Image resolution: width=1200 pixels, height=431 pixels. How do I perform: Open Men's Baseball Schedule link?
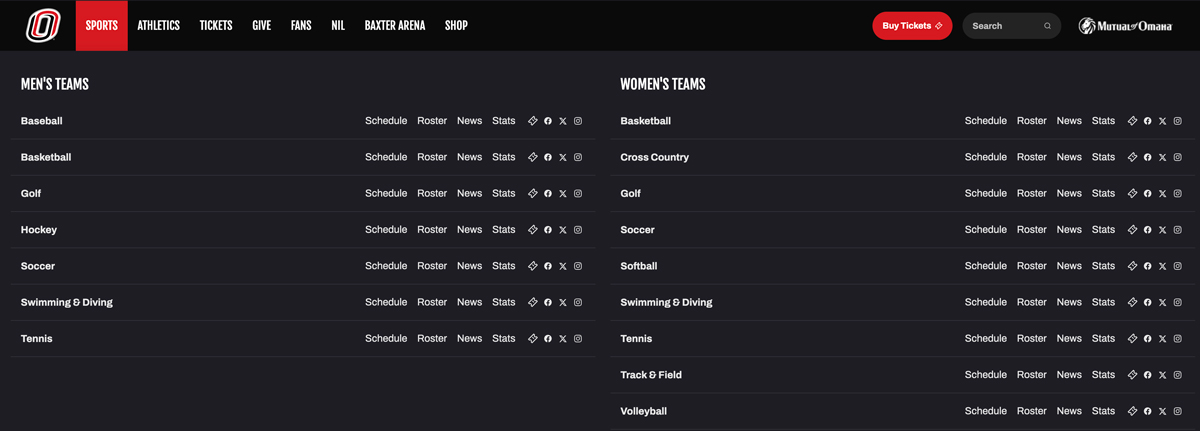(386, 121)
